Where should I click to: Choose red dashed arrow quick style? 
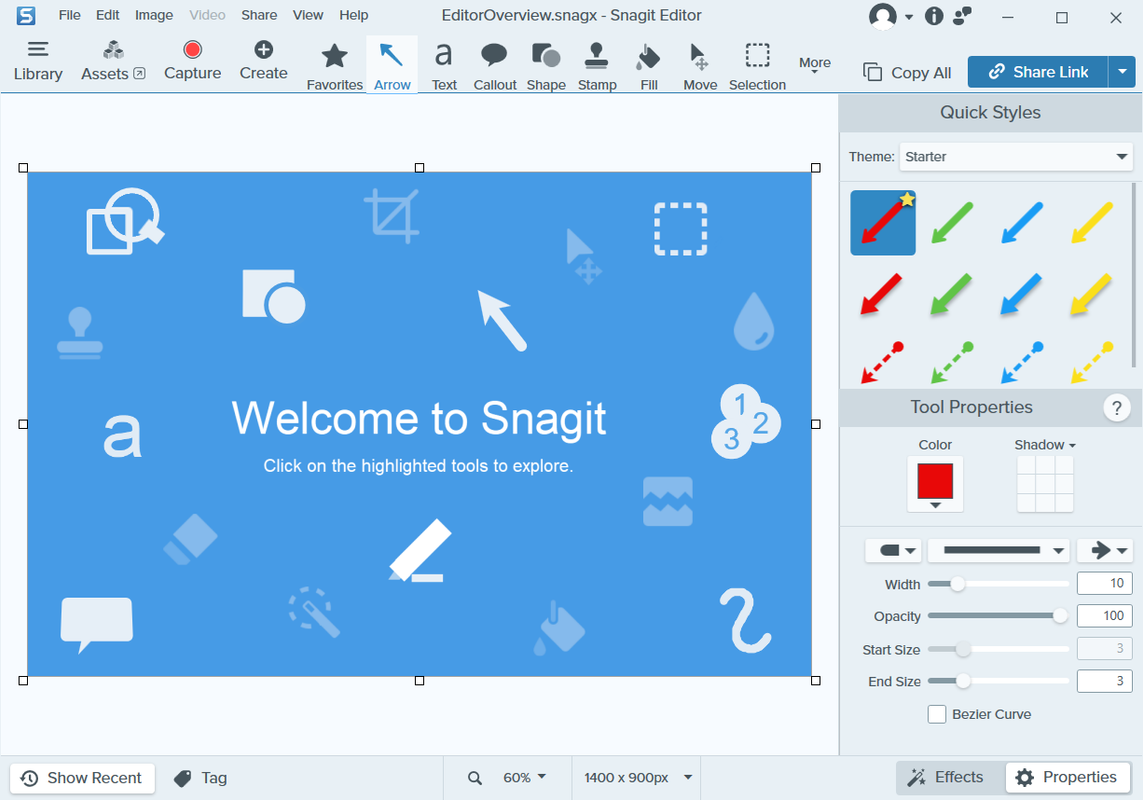click(x=882, y=362)
